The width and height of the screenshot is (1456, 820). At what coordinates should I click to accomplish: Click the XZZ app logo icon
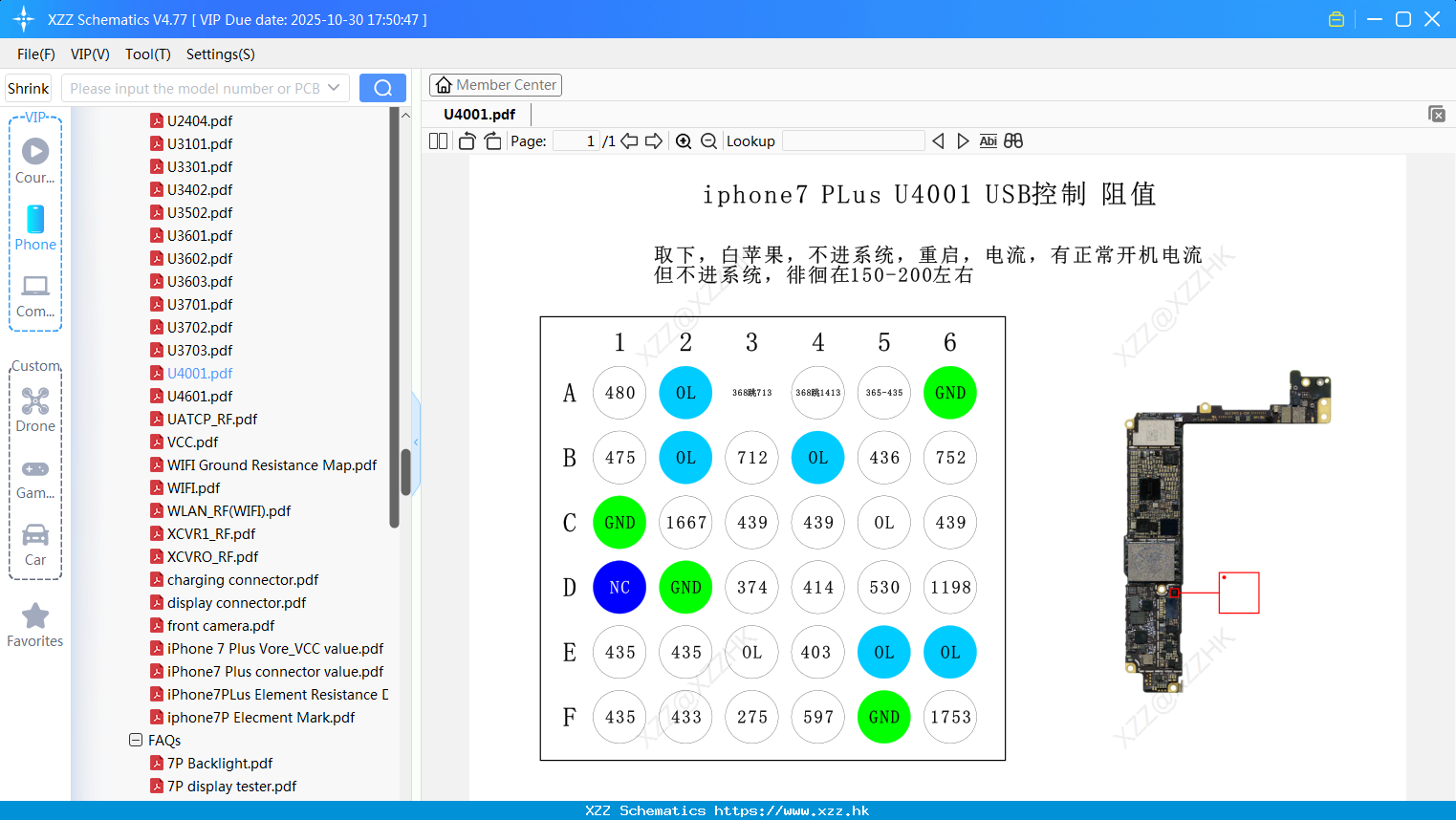[24, 19]
